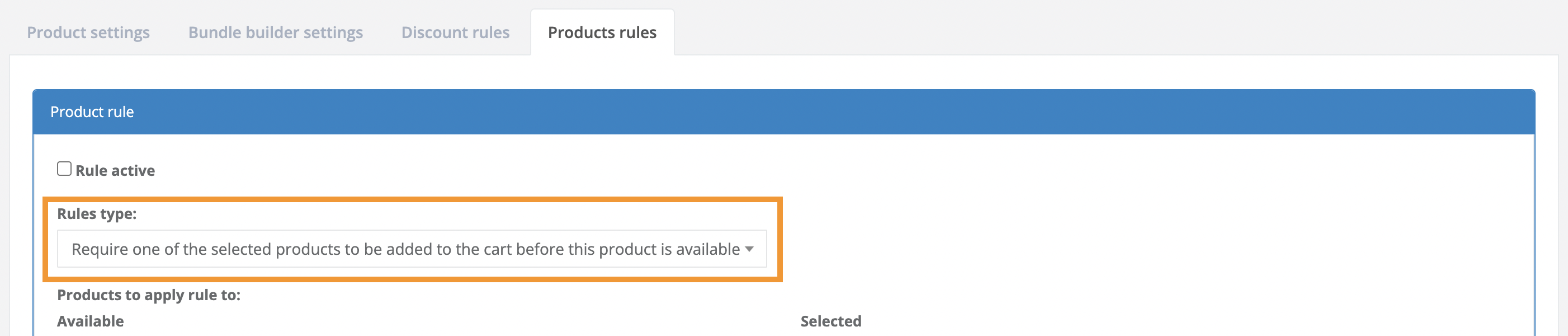Click the Products to apply rule to label
The image size is (1568, 336).
(150, 295)
